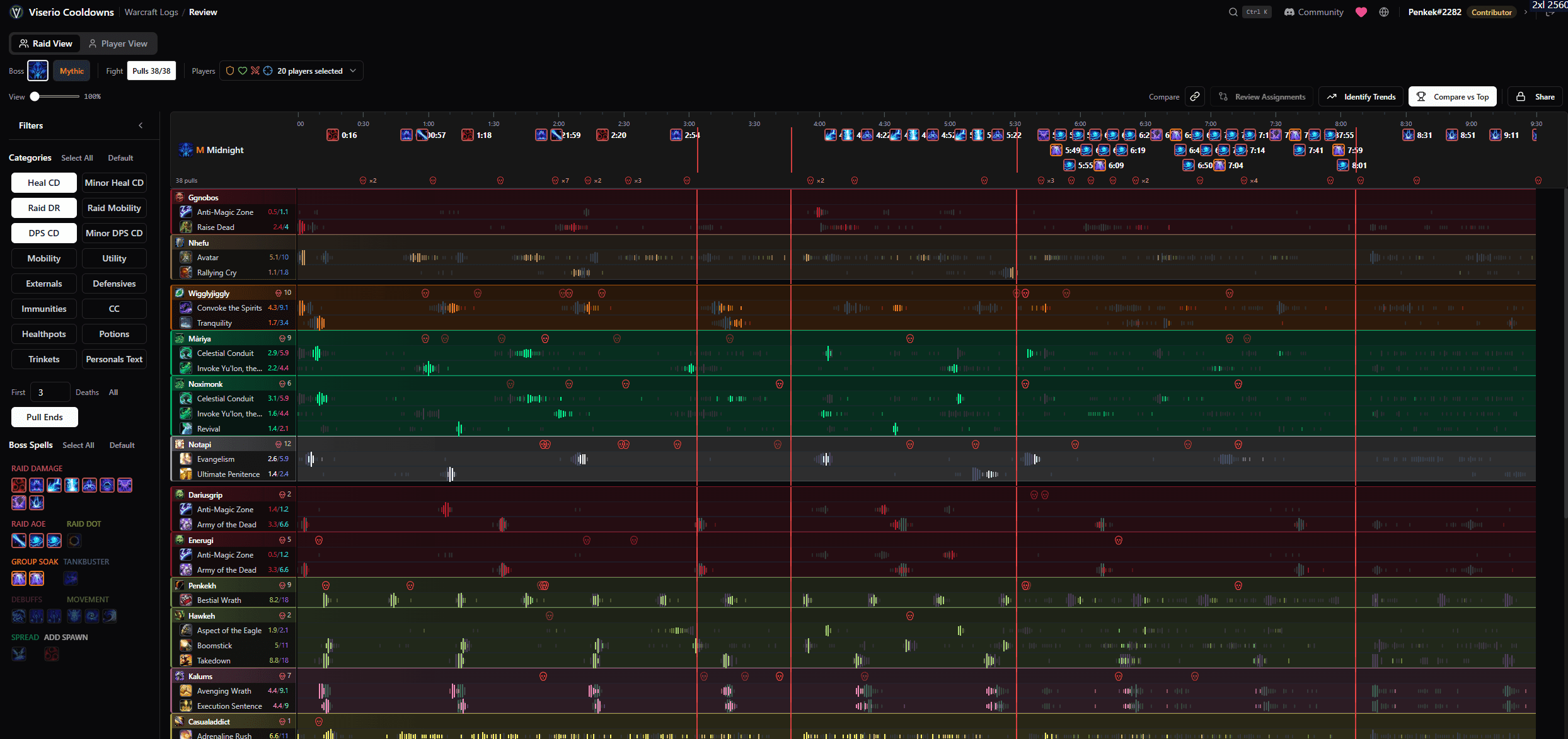
Task: Open the Community menu link
Action: point(1314,12)
